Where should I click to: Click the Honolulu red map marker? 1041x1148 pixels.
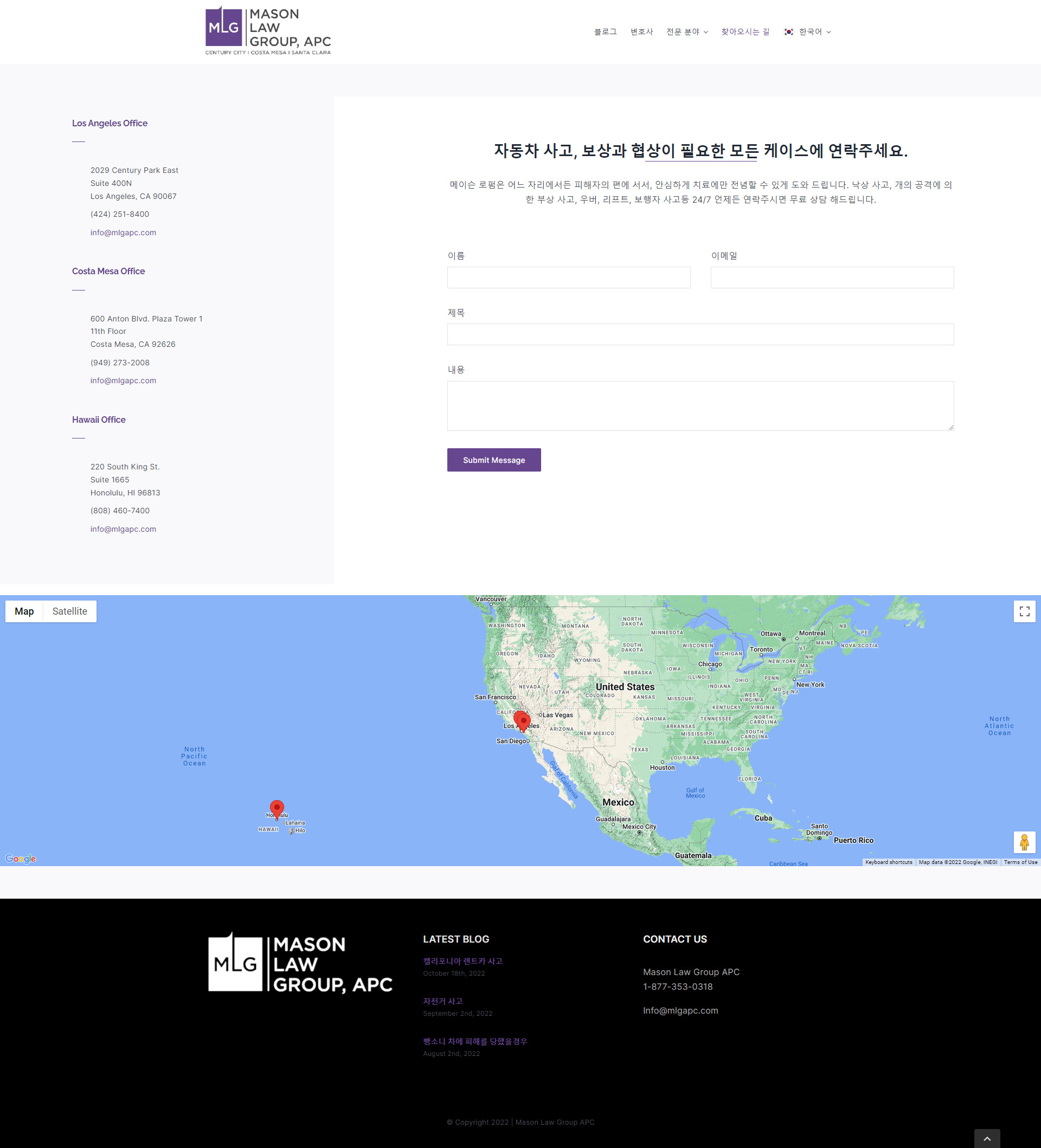[277, 809]
